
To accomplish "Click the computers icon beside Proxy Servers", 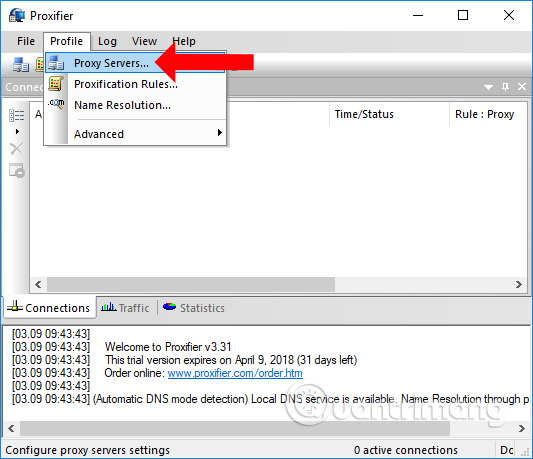I will pos(56,63).
